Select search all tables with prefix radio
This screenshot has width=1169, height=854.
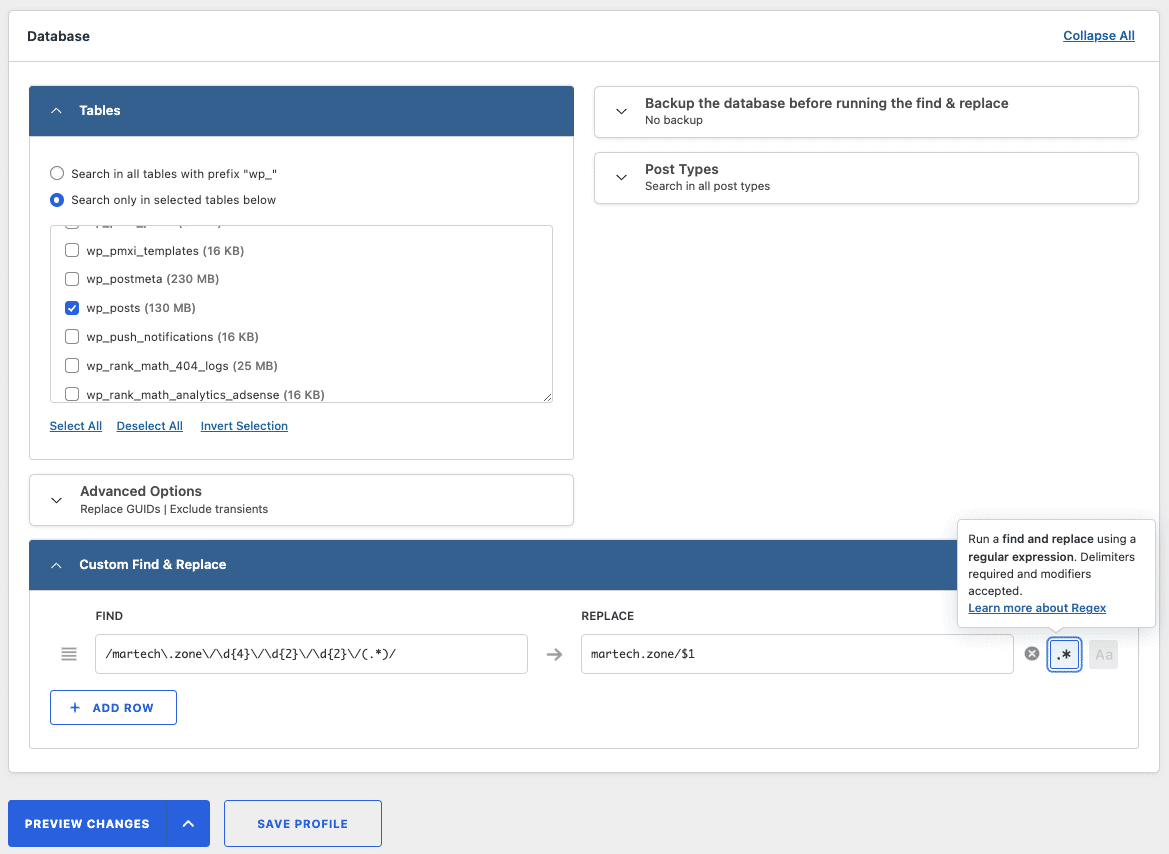click(x=57, y=174)
